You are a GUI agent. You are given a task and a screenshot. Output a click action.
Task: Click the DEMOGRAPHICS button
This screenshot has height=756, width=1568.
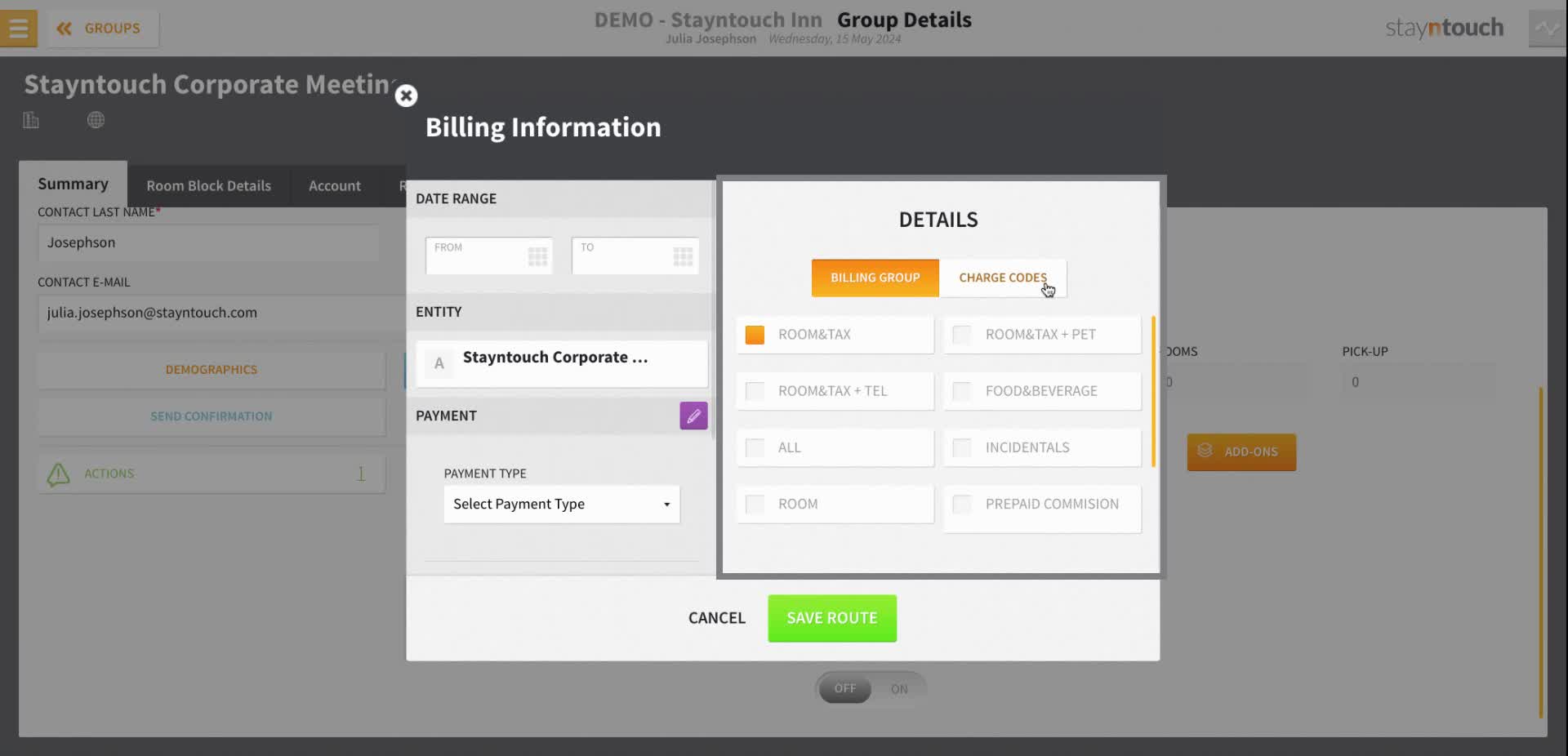click(x=212, y=370)
